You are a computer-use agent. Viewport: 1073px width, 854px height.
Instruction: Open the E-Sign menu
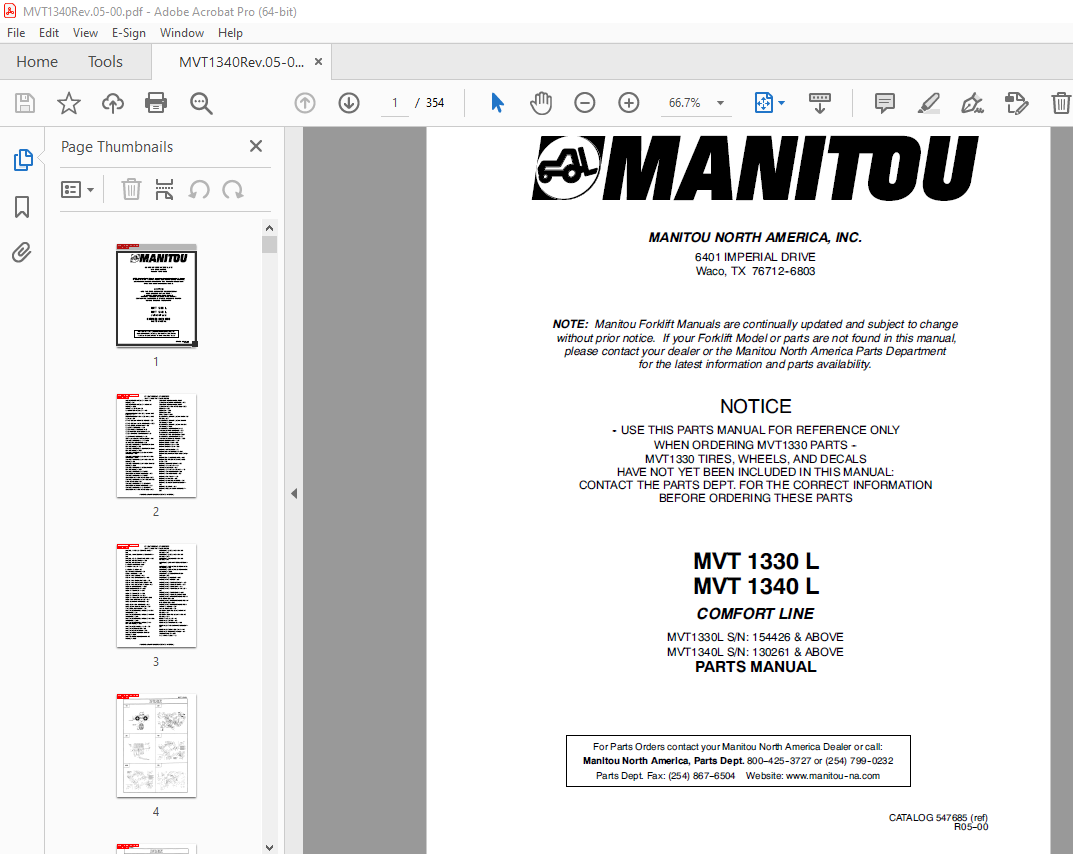(x=129, y=33)
